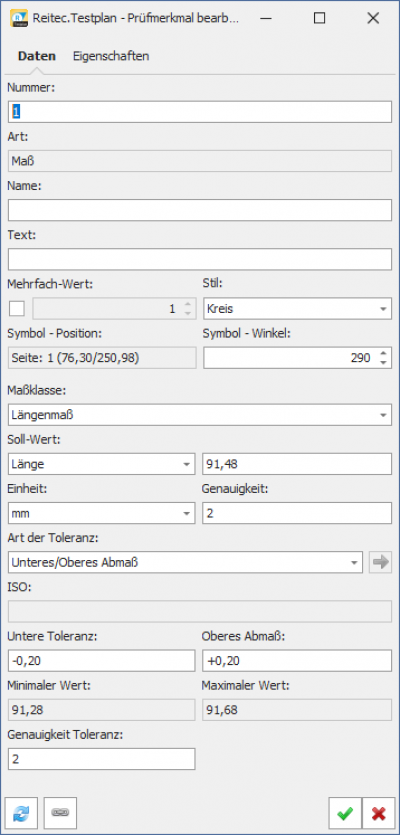Click the gray arrow next to tolerance type
The image size is (400, 835).
(x=380, y=562)
